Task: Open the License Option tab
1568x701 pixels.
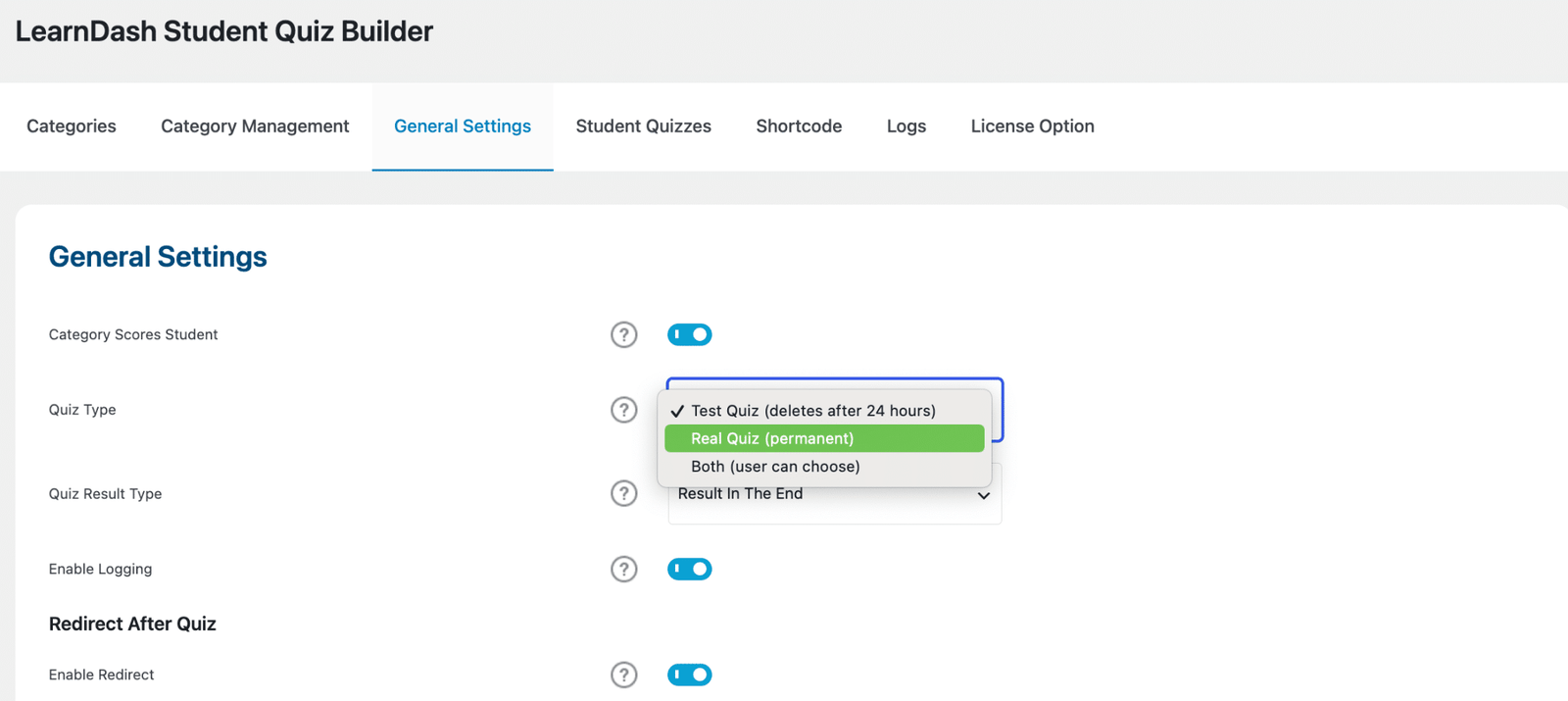Action: point(1033,126)
